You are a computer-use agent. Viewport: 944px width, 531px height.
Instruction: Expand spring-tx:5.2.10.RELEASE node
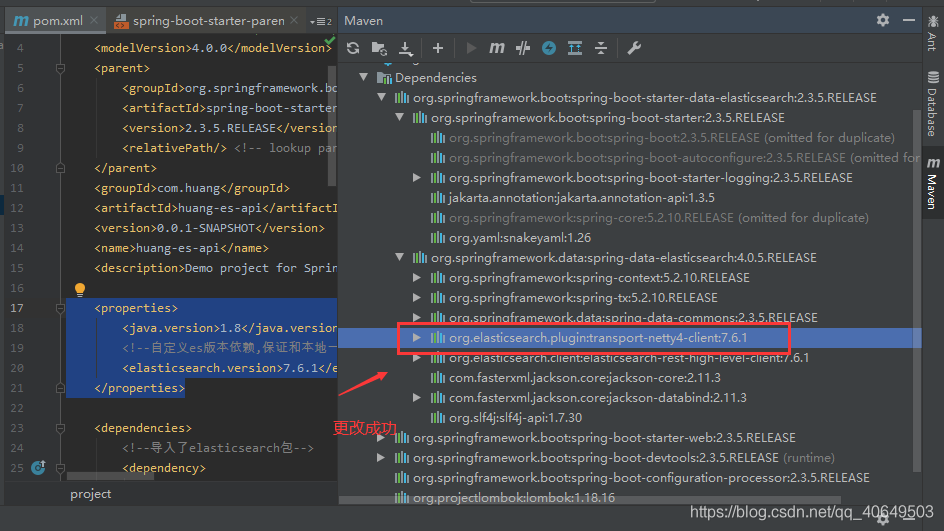point(417,297)
